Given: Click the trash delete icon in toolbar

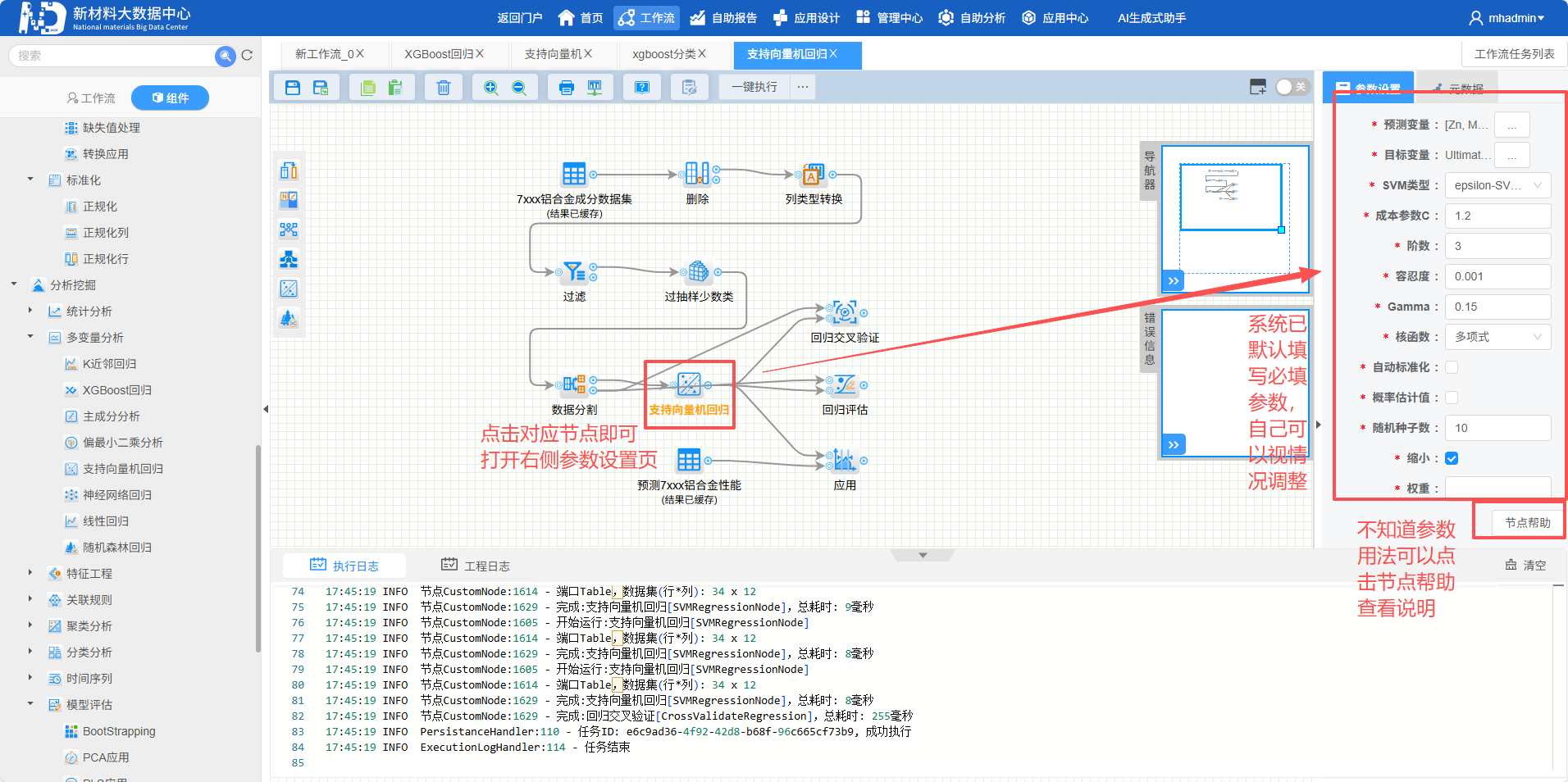Looking at the screenshot, I should point(443,88).
